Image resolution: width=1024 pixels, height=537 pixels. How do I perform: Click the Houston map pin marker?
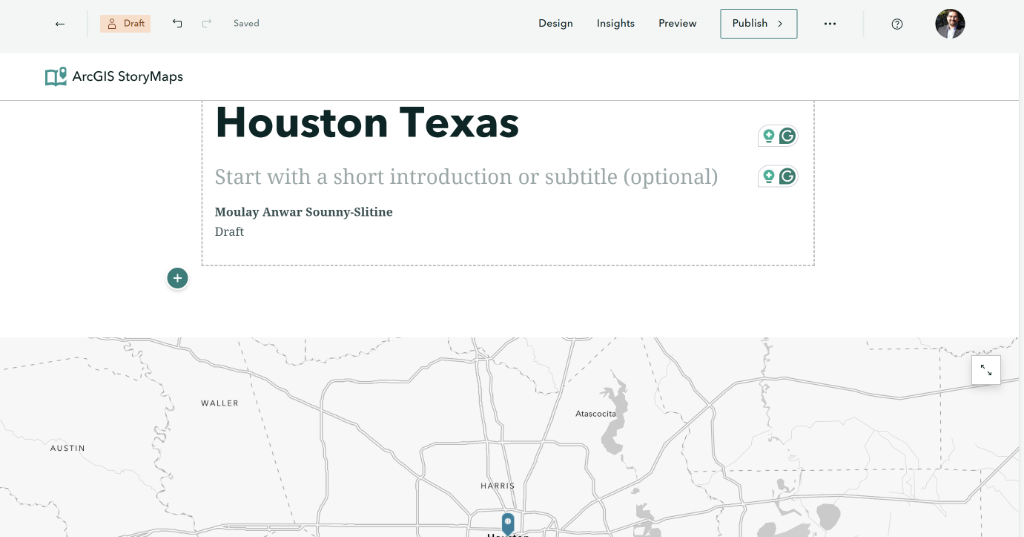[508, 523]
